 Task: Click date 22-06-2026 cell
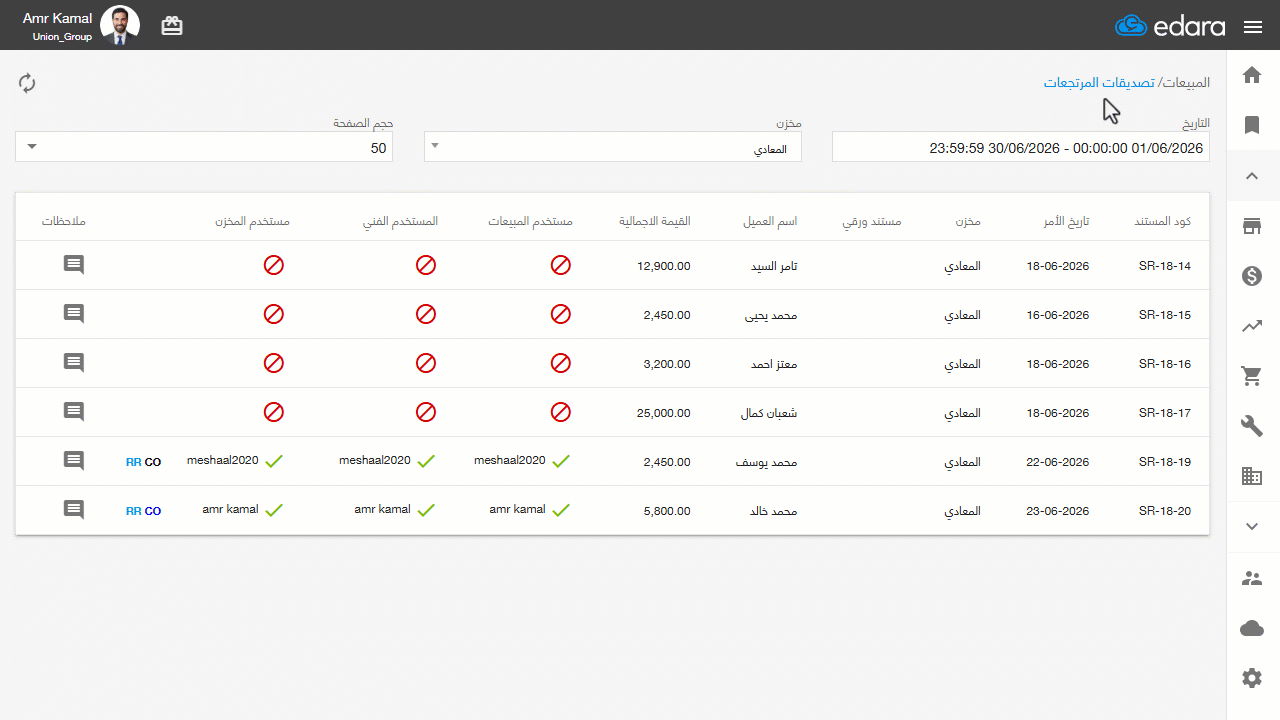[1058, 462]
